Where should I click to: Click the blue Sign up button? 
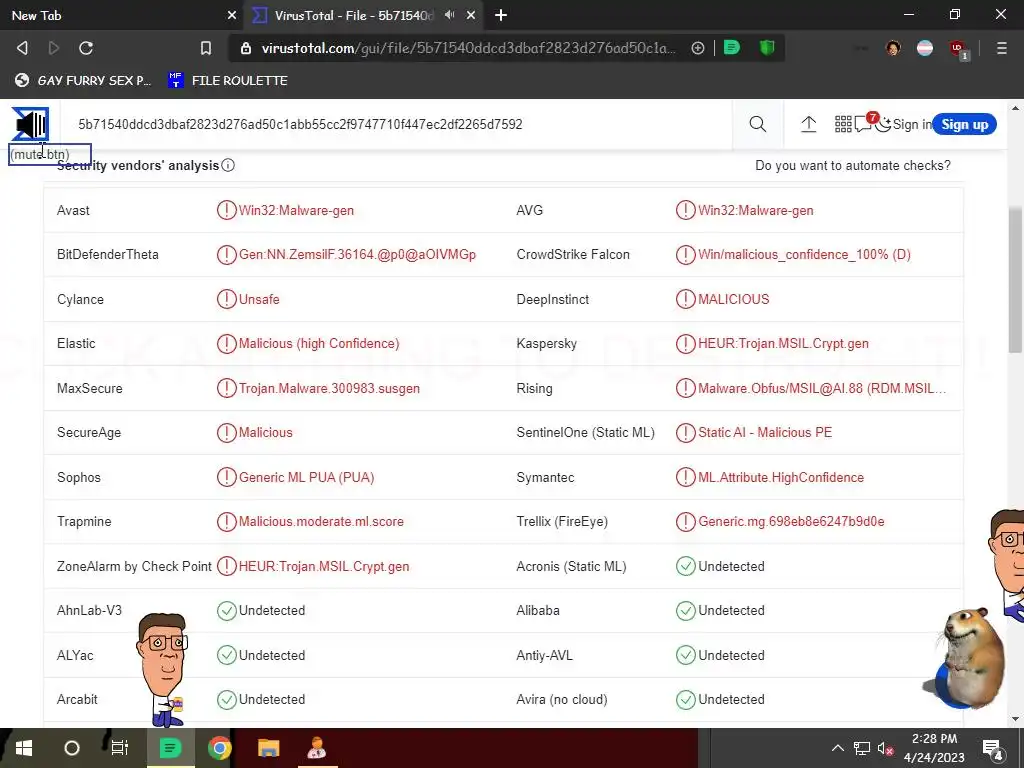coord(964,124)
